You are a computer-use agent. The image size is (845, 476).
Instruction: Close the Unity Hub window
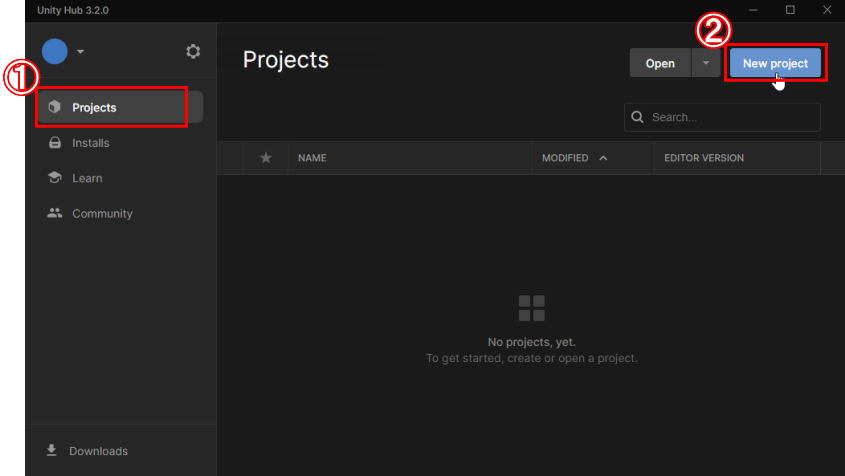[x=827, y=10]
